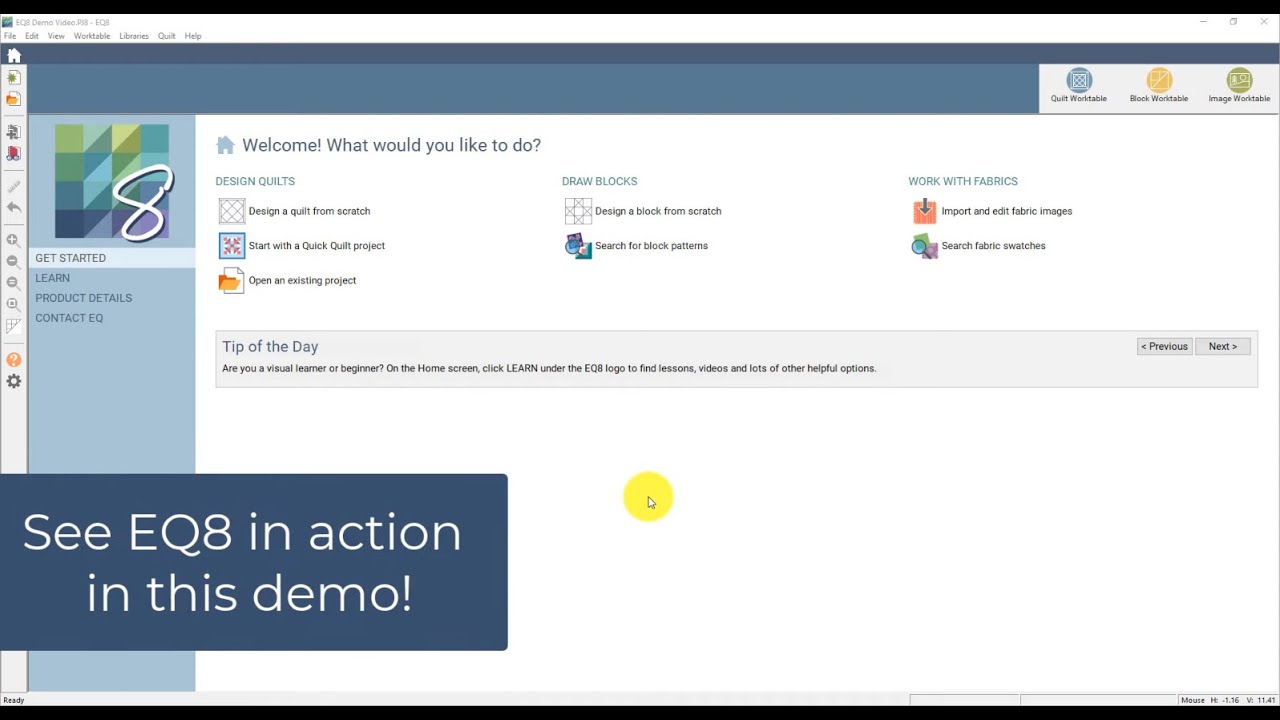
Task: Click the grid ruler icon in left toolbar
Action: (13, 326)
